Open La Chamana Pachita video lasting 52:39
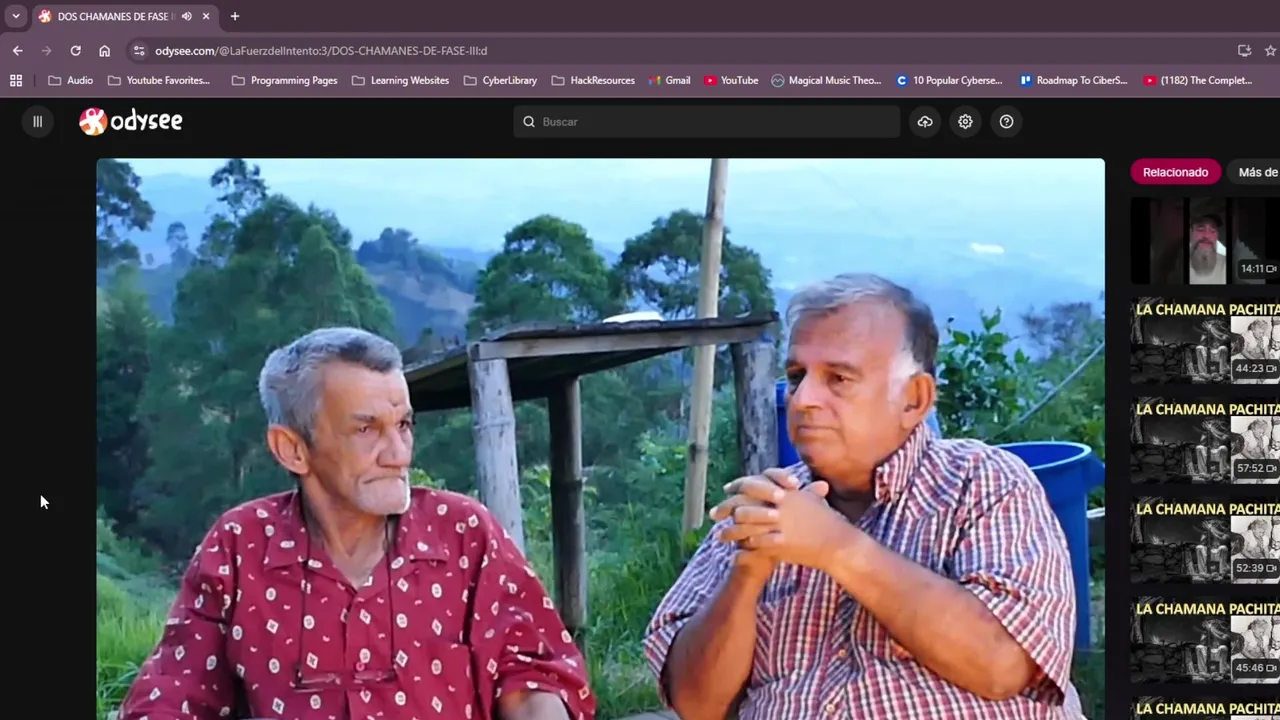1280x720 pixels. [1205, 540]
